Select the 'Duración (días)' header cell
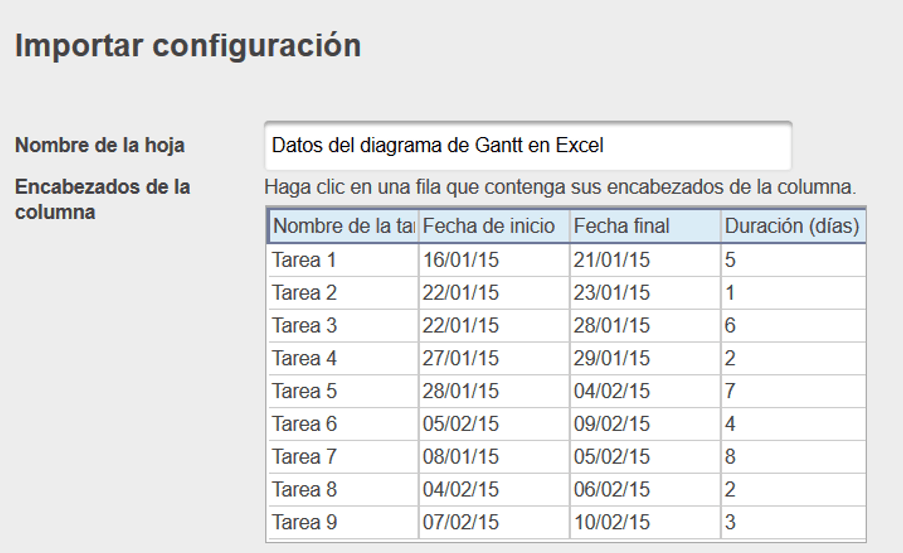This screenshot has width=903, height=553. pyautogui.click(x=792, y=226)
